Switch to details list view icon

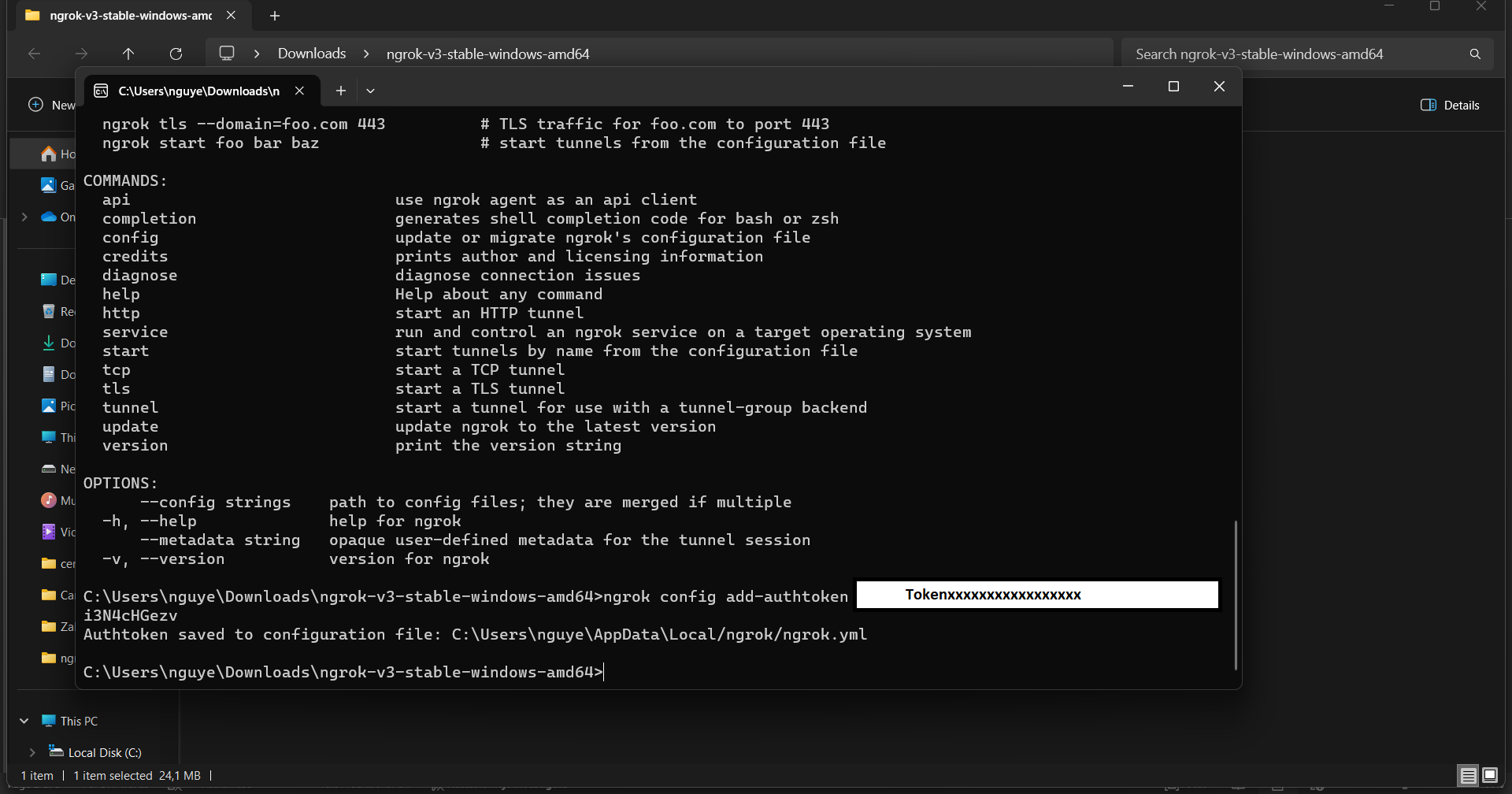click(1468, 775)
